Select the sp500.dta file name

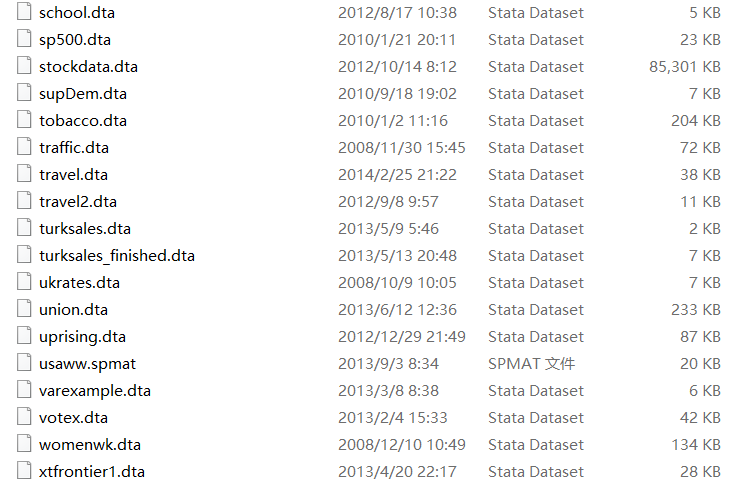[x=73, y=40]
